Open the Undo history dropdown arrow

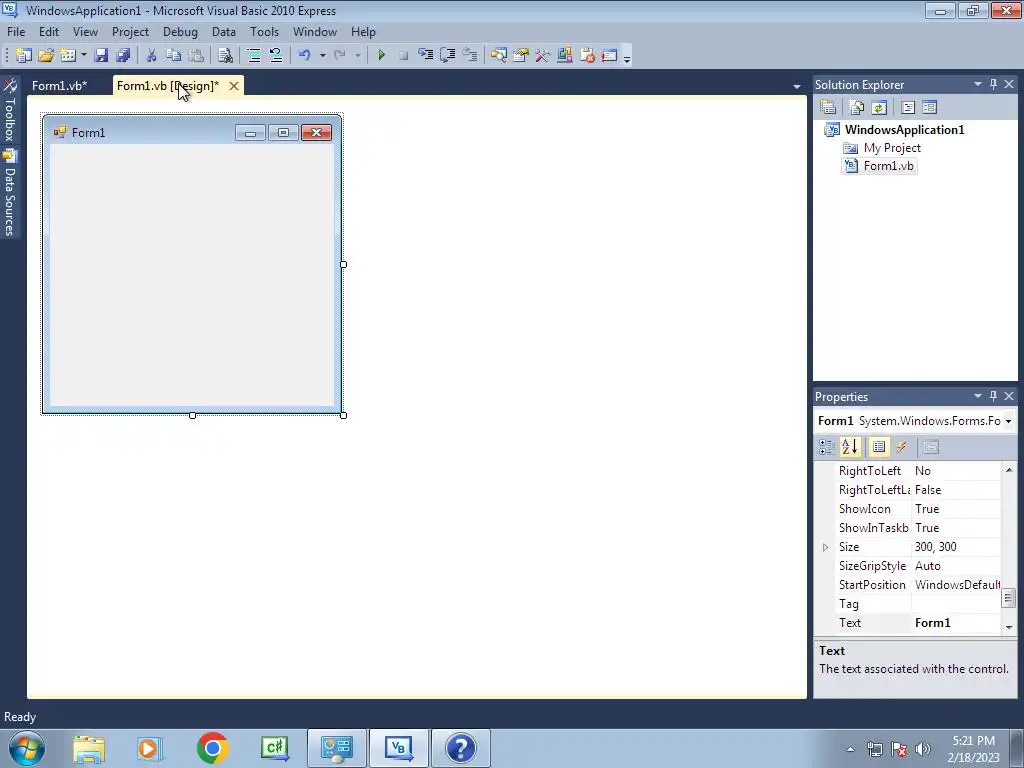[x=322, y=56]
